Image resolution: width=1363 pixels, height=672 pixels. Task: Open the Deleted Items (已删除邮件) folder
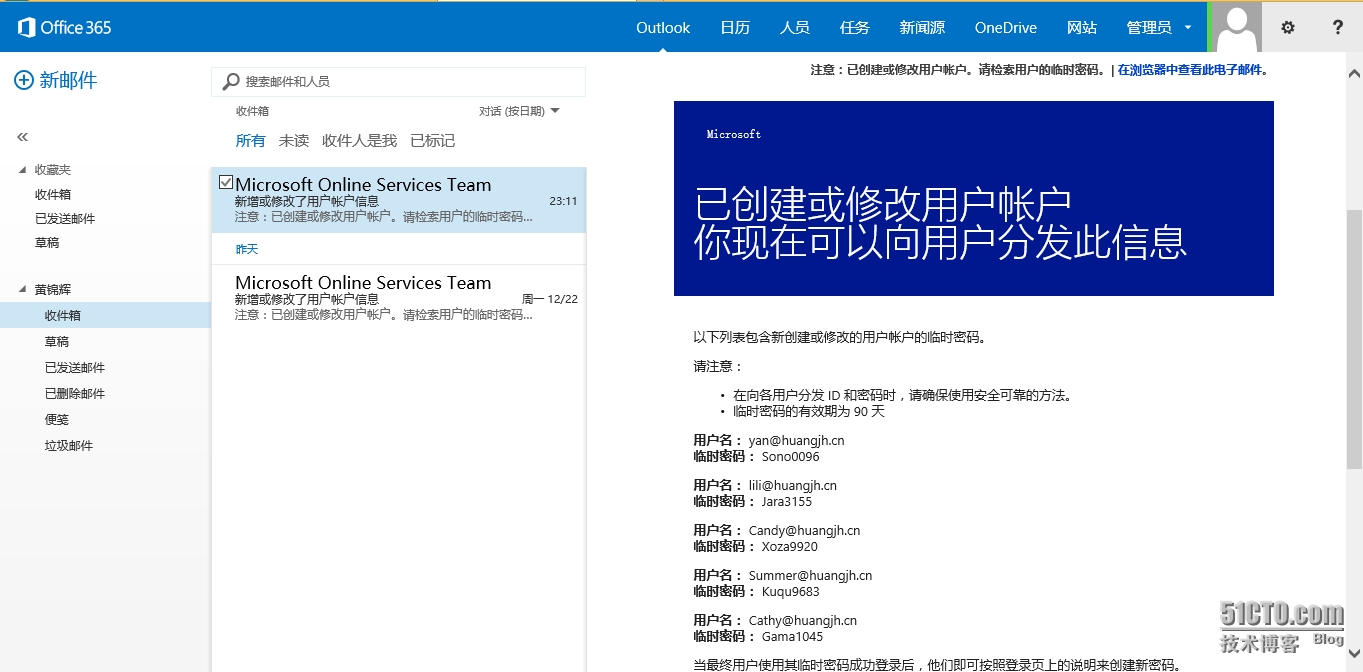tap(75, 394)
